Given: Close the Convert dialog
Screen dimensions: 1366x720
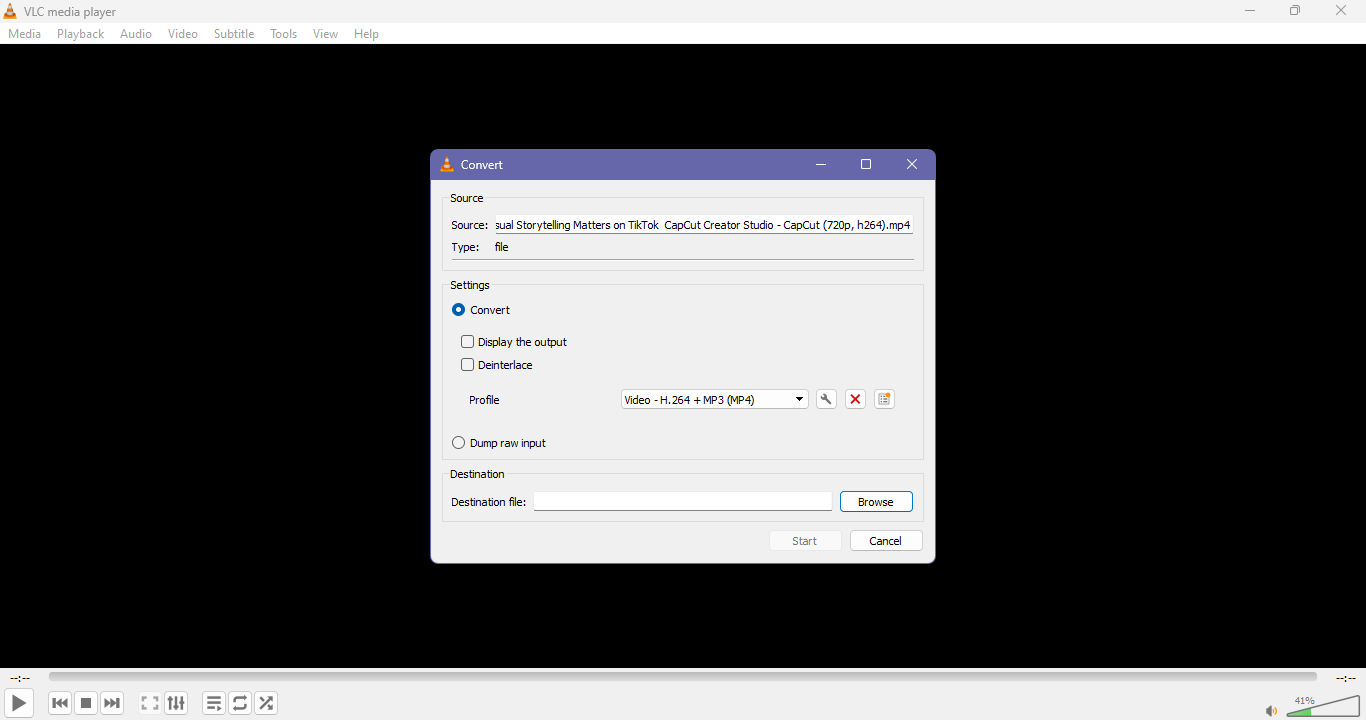Looking at the screenshot, I should pyautogui.click(x=912, y=165).
